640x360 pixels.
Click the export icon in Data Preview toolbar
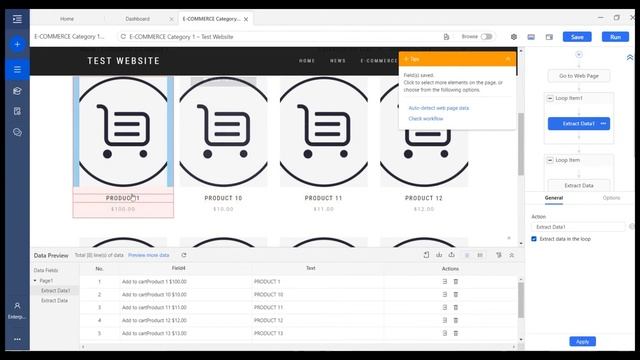pos(451,255)
